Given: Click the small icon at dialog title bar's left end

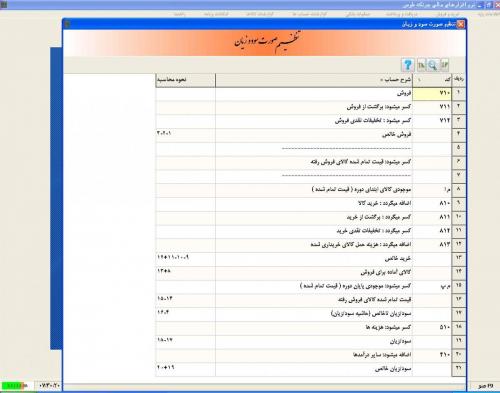Looking at the screenshot, I should (x=67, y=24).
